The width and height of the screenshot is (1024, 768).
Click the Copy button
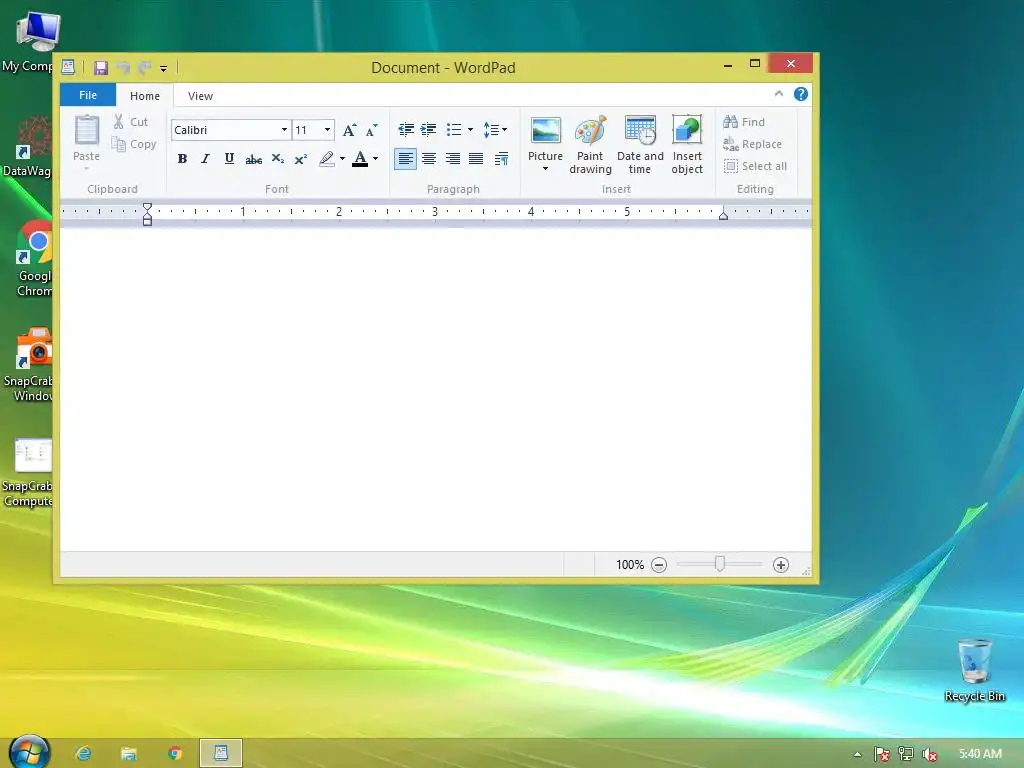click(x=134, y=144)
